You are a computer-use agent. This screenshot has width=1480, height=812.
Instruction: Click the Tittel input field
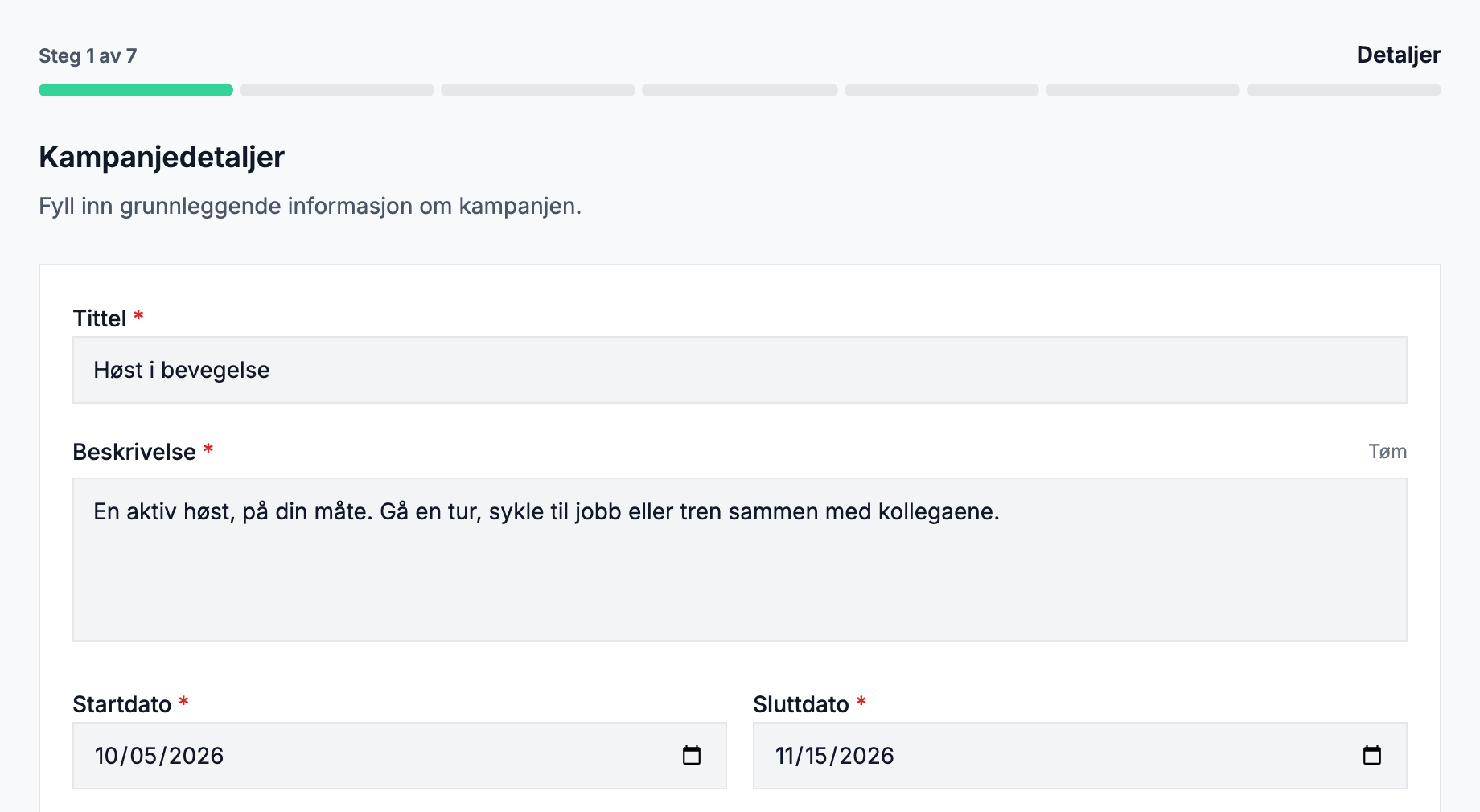(740, 370)
